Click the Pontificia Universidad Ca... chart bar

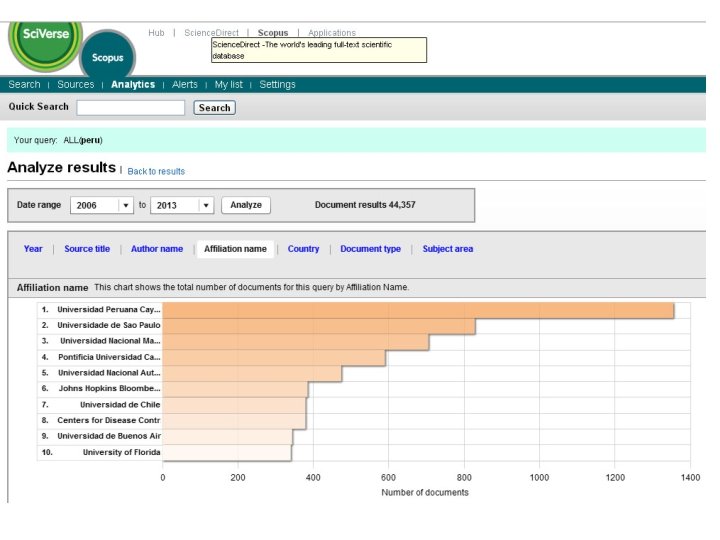(274, 358)
